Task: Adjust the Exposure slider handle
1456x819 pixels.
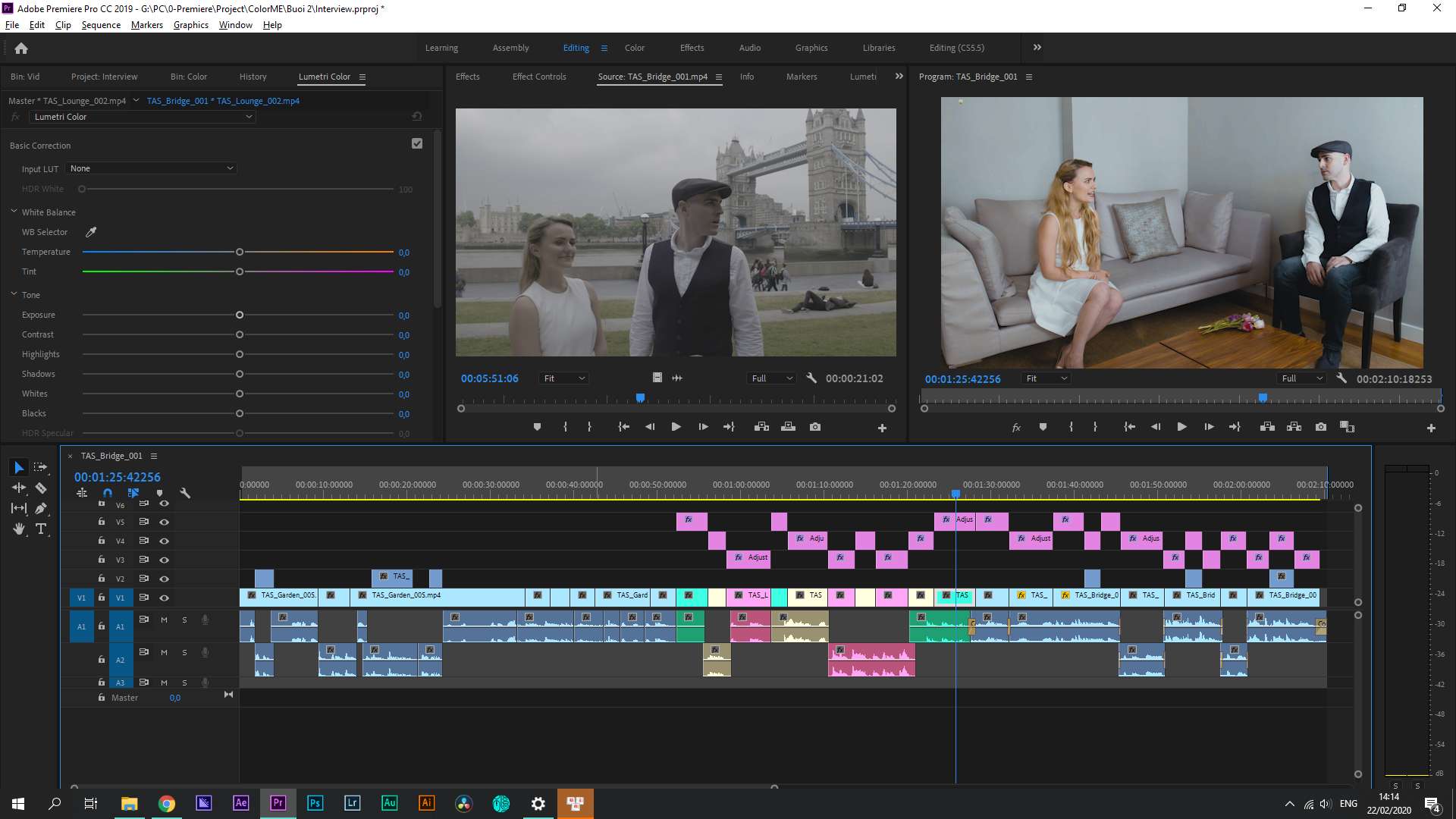Action: click(240, 315)
